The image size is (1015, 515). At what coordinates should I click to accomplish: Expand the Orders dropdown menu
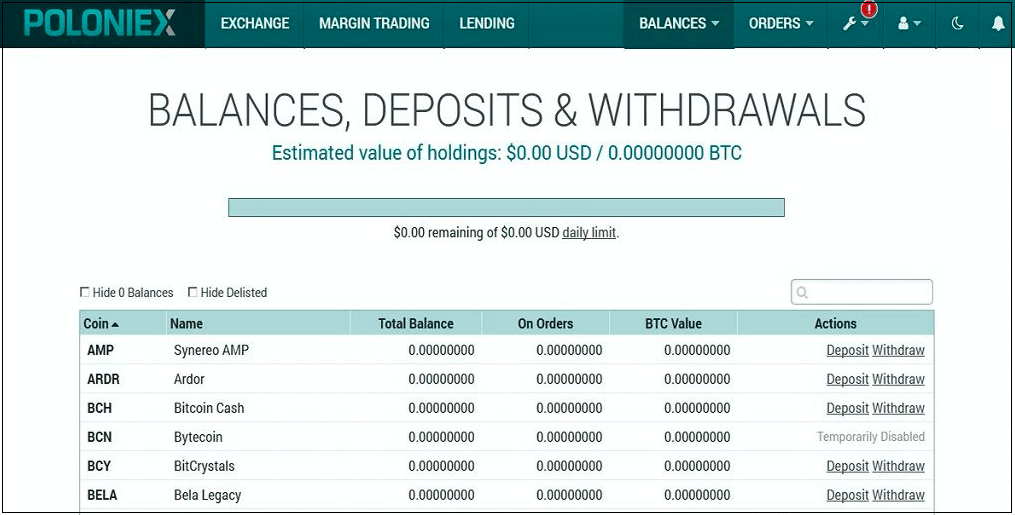[x=781, y=24]
